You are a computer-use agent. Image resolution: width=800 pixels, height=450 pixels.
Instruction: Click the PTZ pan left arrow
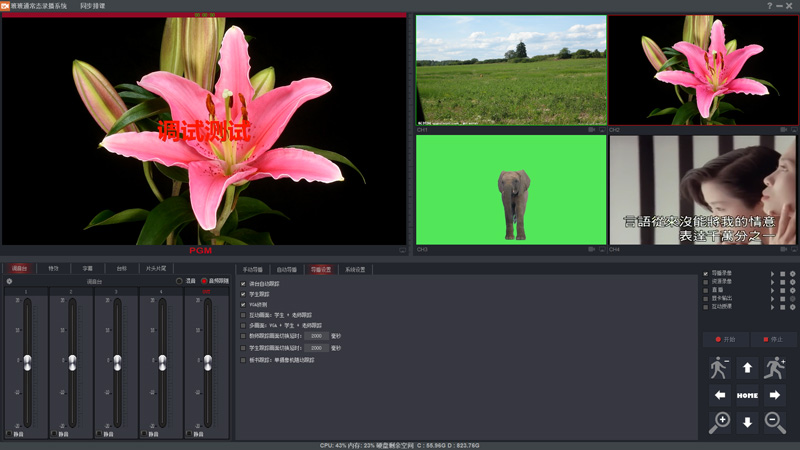719,395
